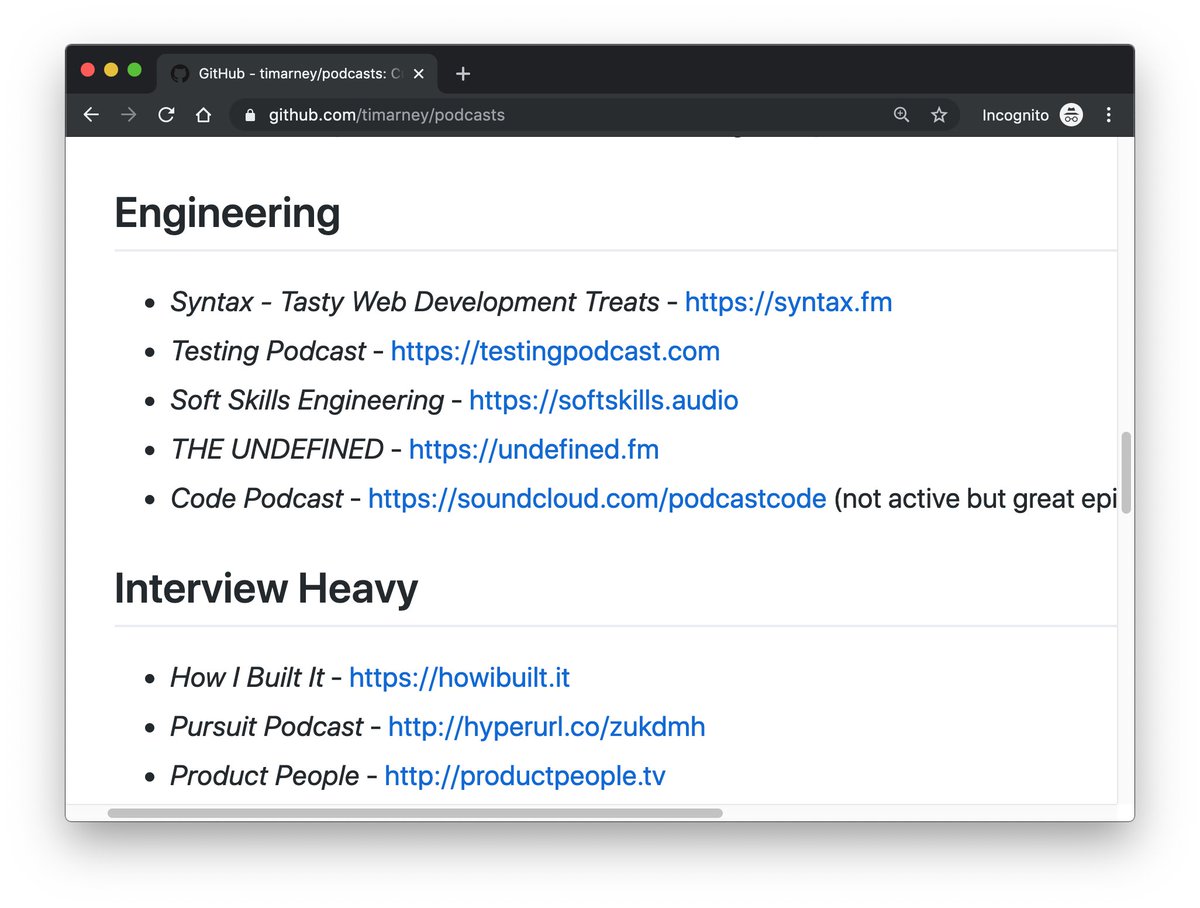Click the Interview Heavy heading
Image resolution: width=1200 pixels, height=908 pixels.
tap(266, 589)
